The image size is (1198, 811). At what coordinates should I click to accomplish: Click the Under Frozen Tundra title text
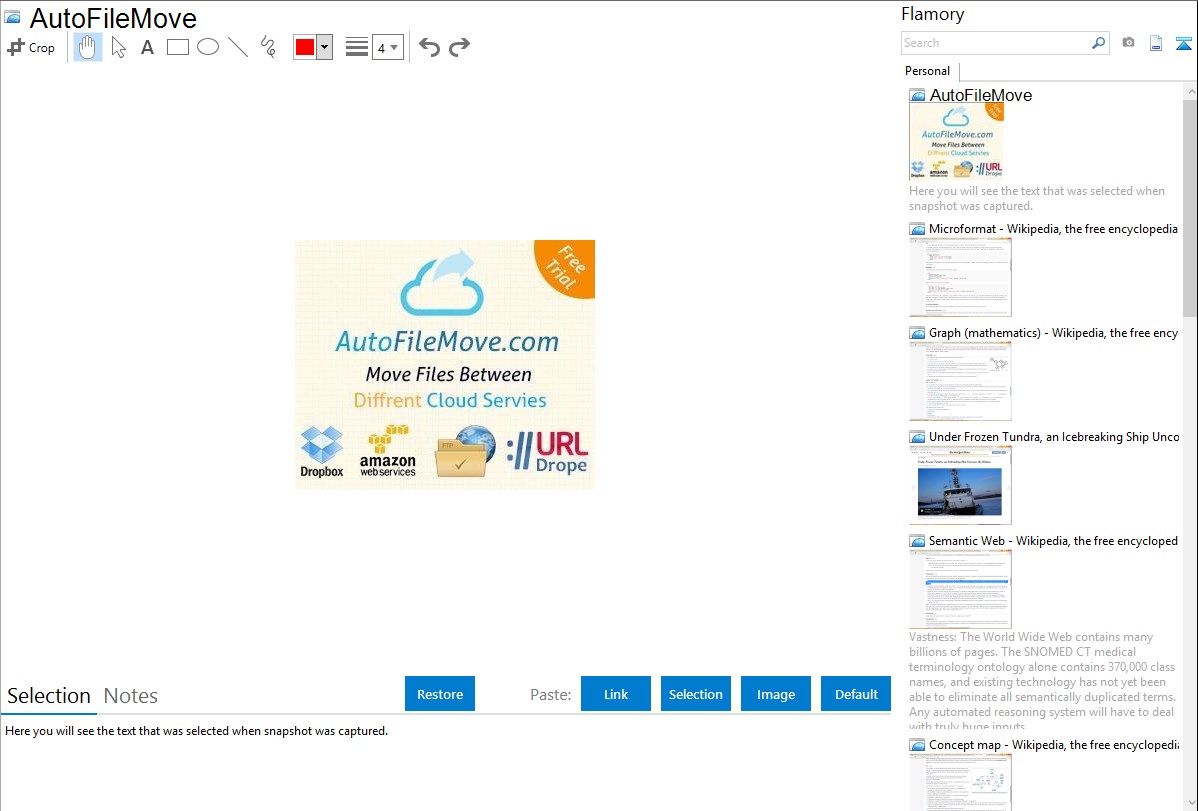1054,436
